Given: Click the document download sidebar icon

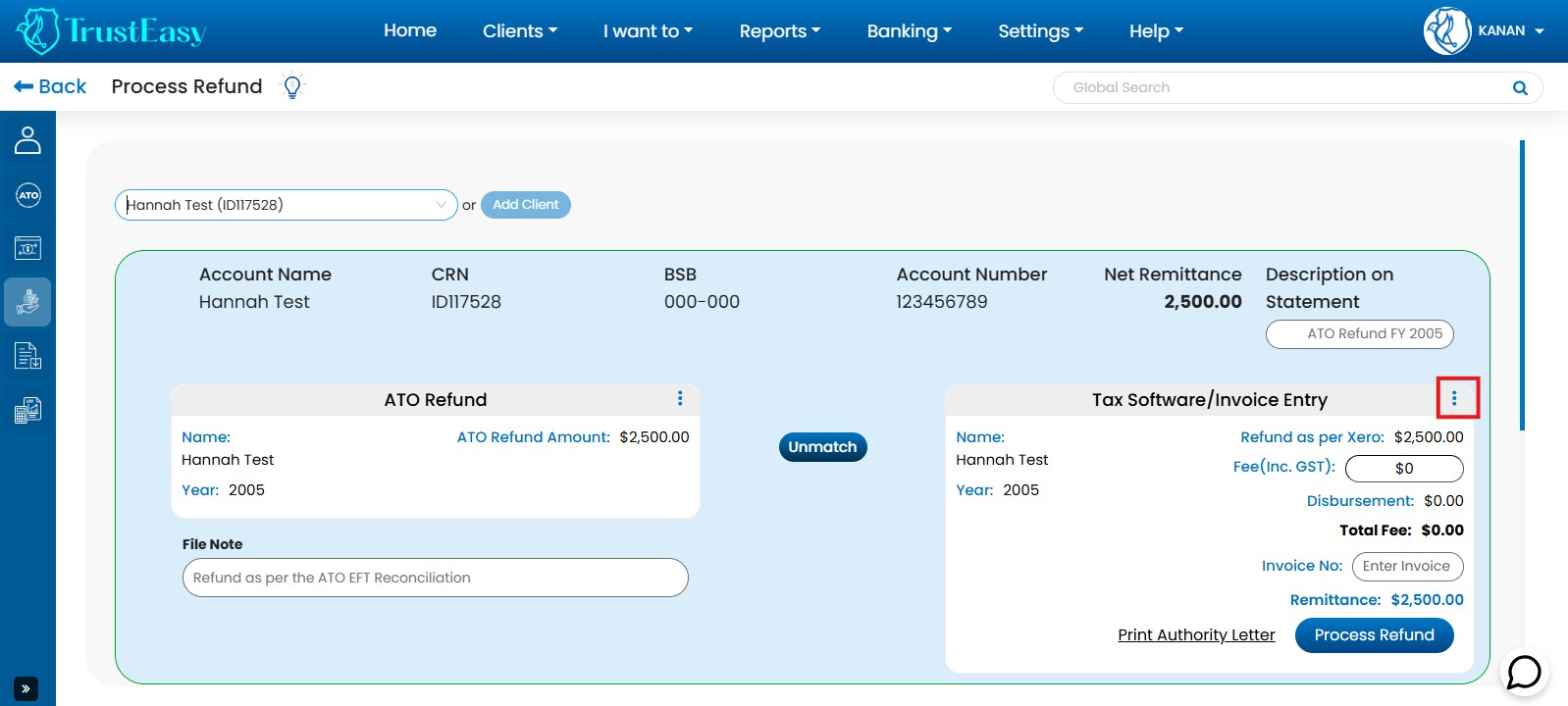Looking at the screenshot, I should 27,356.
